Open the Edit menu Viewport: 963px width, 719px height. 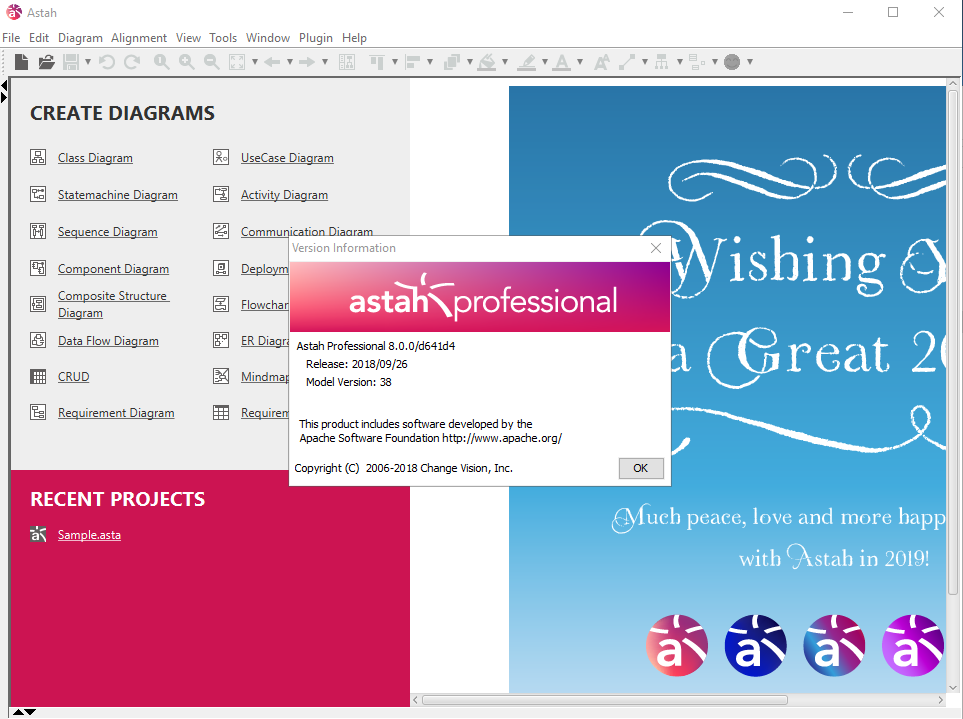[39, 37]
